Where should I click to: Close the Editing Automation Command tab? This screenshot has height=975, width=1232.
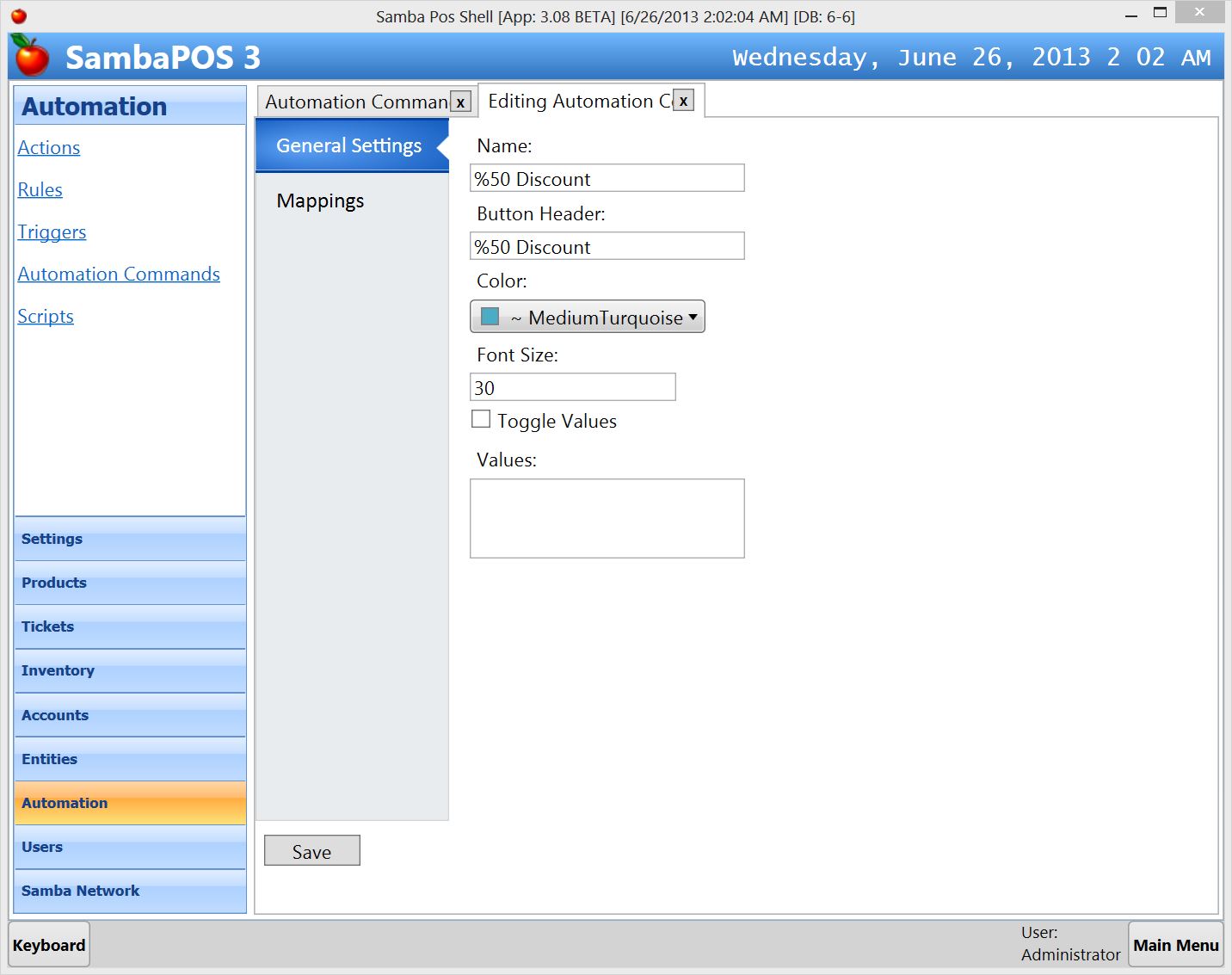coord(683,101)
